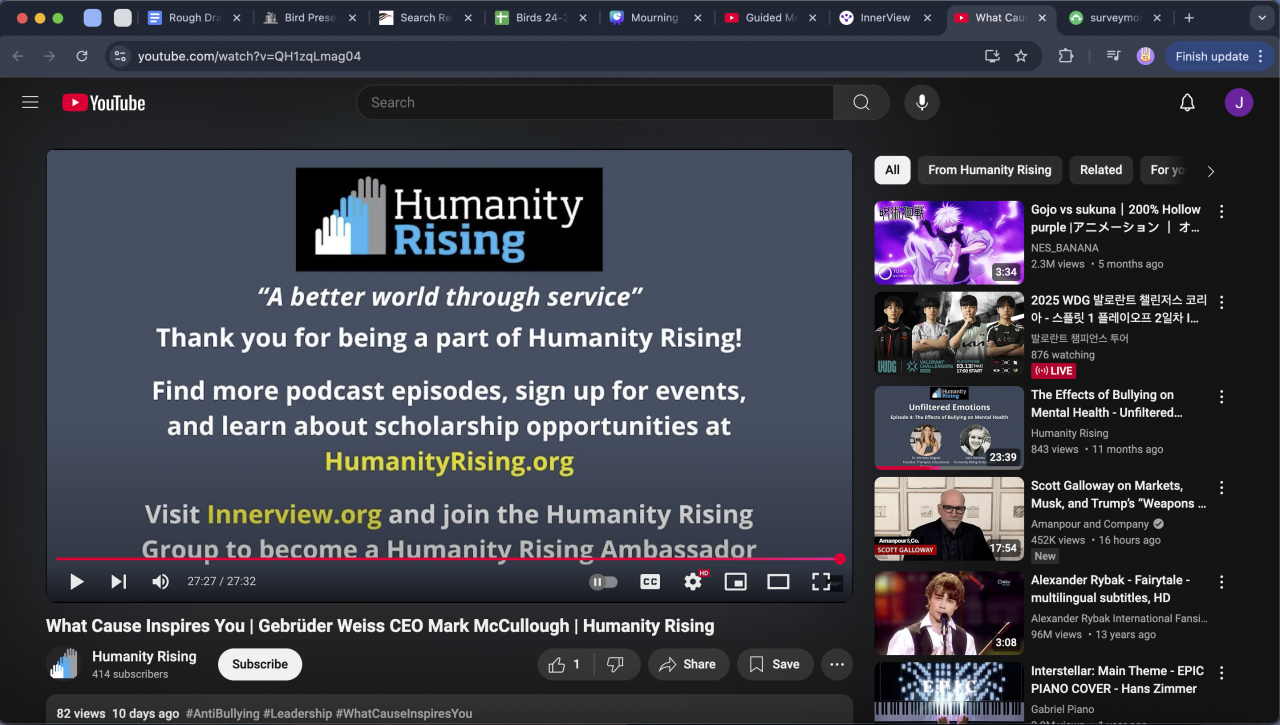This screenshot has height=725, width=1280.
Task: Open Chrome extensions puzzle icon
Action: tap(1066, 56)
